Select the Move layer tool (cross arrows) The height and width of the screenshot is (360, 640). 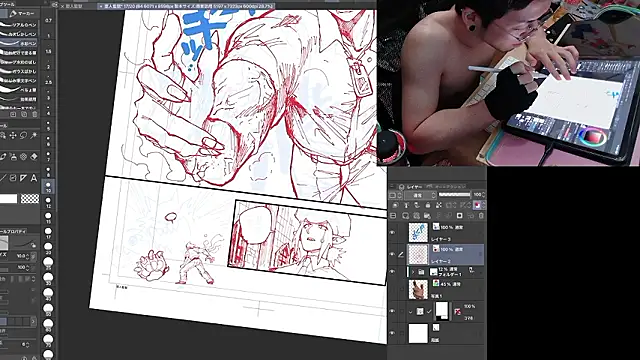coord(13,135)
